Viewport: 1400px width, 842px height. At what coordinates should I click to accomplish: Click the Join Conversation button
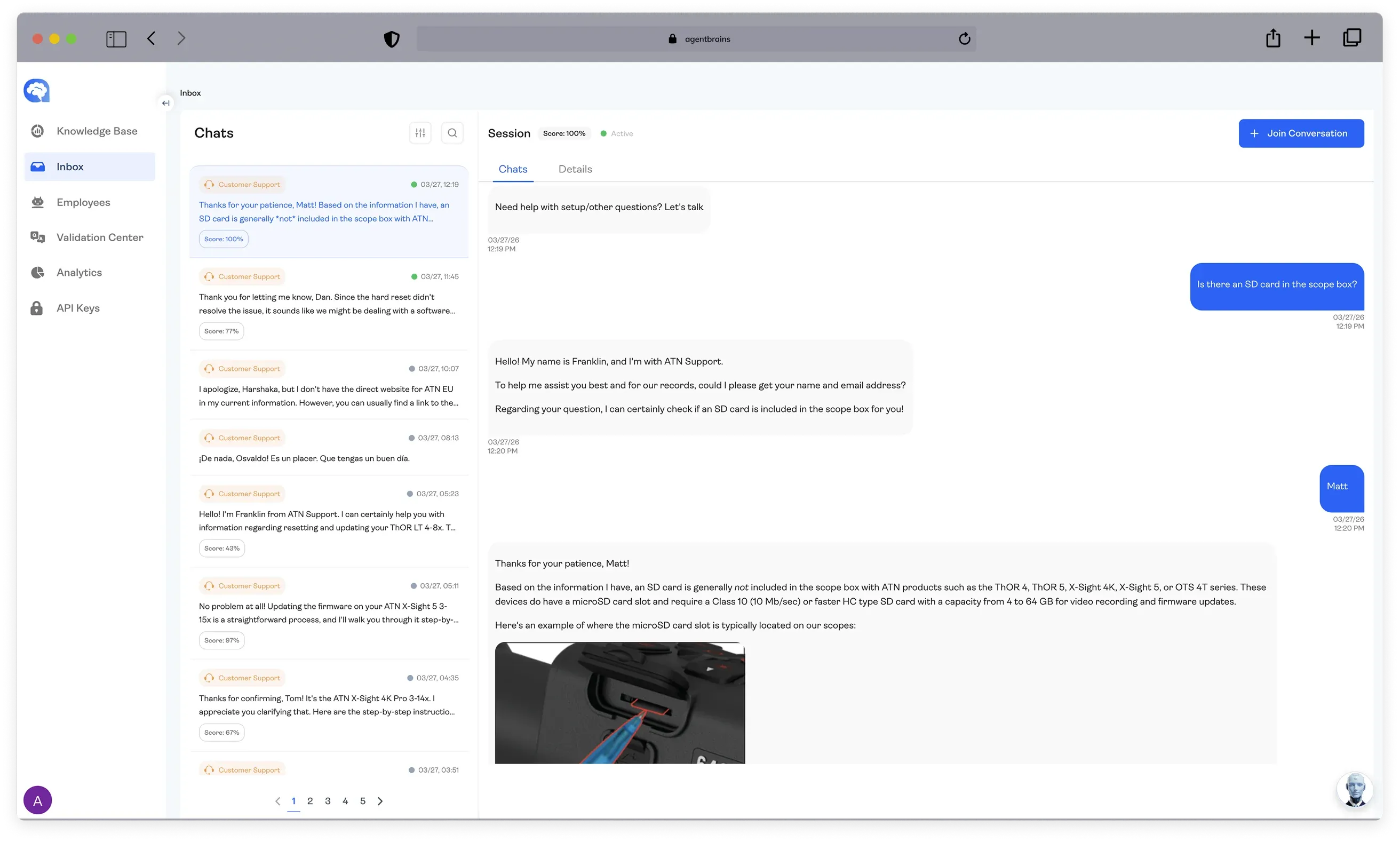[x=1301, y=133]
